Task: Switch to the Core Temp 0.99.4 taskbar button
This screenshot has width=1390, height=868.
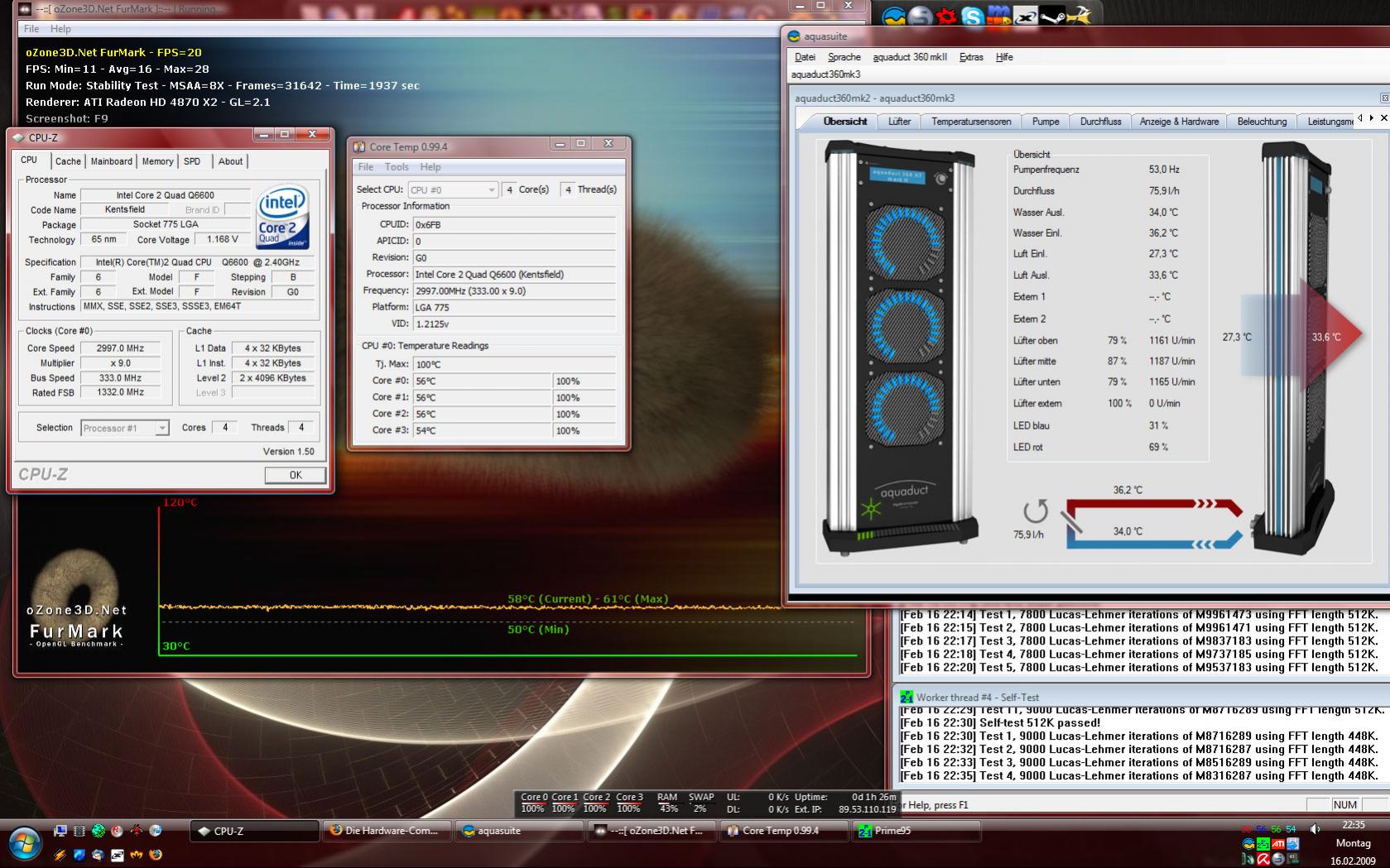Action: [785, 831]
